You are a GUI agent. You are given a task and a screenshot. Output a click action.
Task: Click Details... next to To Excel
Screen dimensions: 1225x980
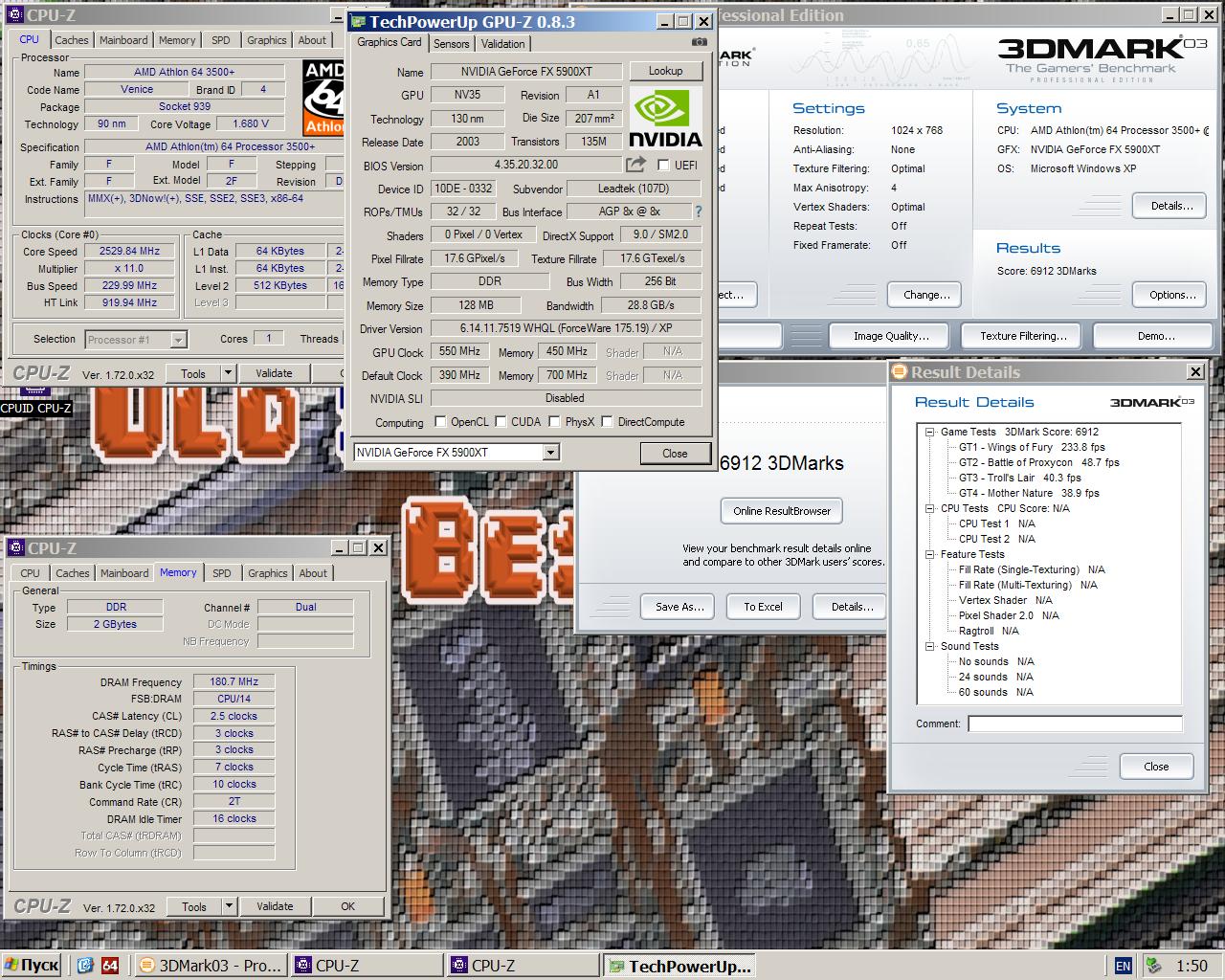[x=852, y=607]
